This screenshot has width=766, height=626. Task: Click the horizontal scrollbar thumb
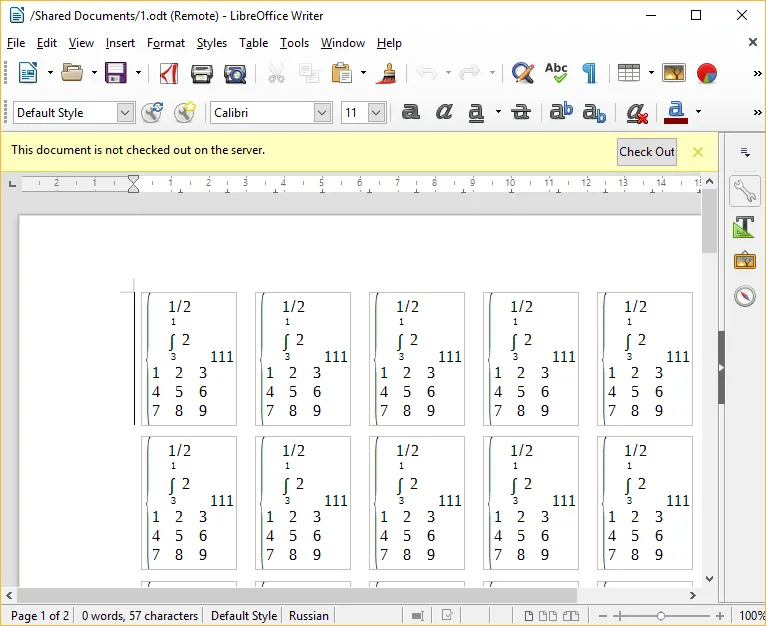coord(297,595)
